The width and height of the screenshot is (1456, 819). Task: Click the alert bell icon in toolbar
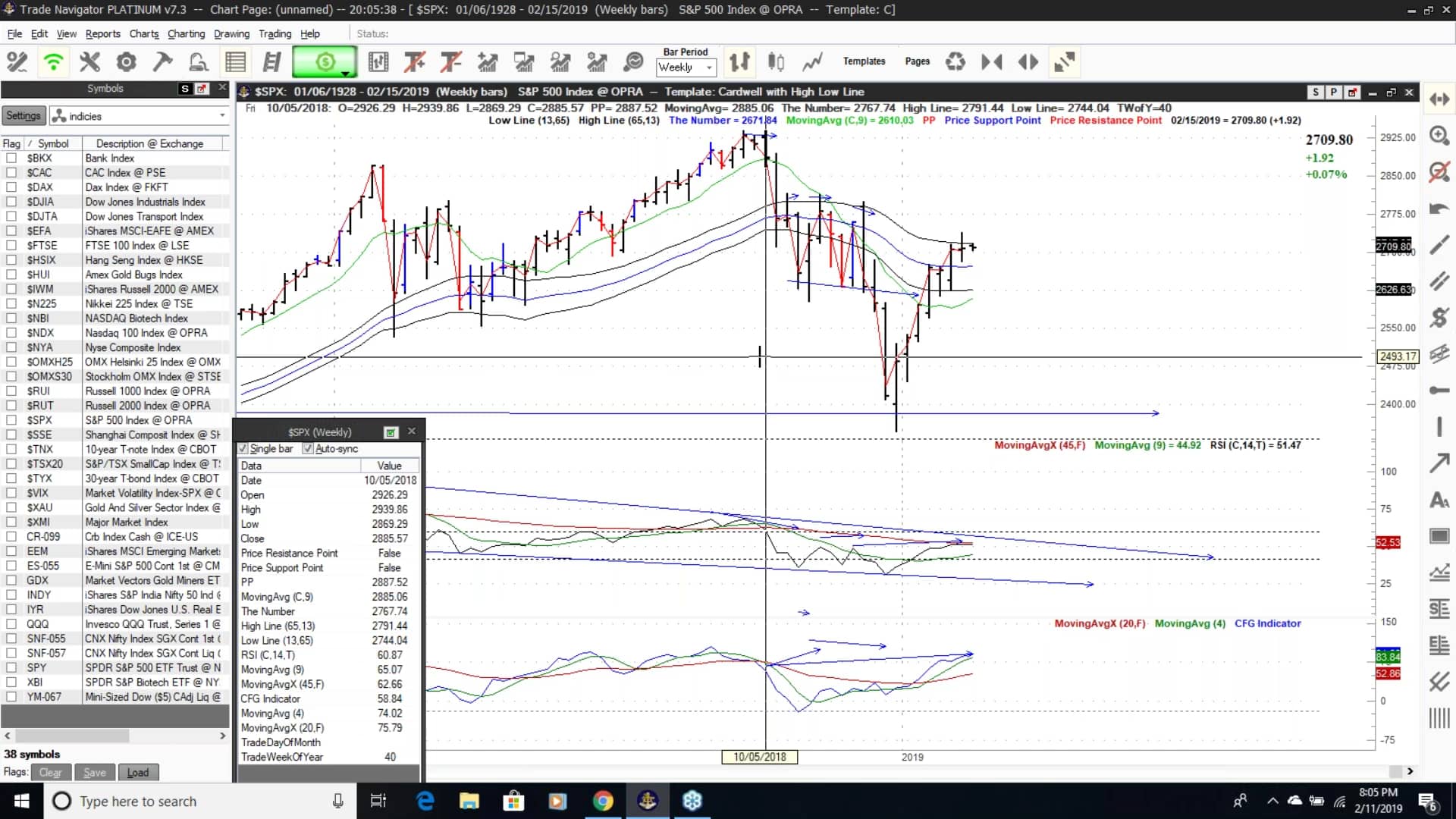pos(199,61)
